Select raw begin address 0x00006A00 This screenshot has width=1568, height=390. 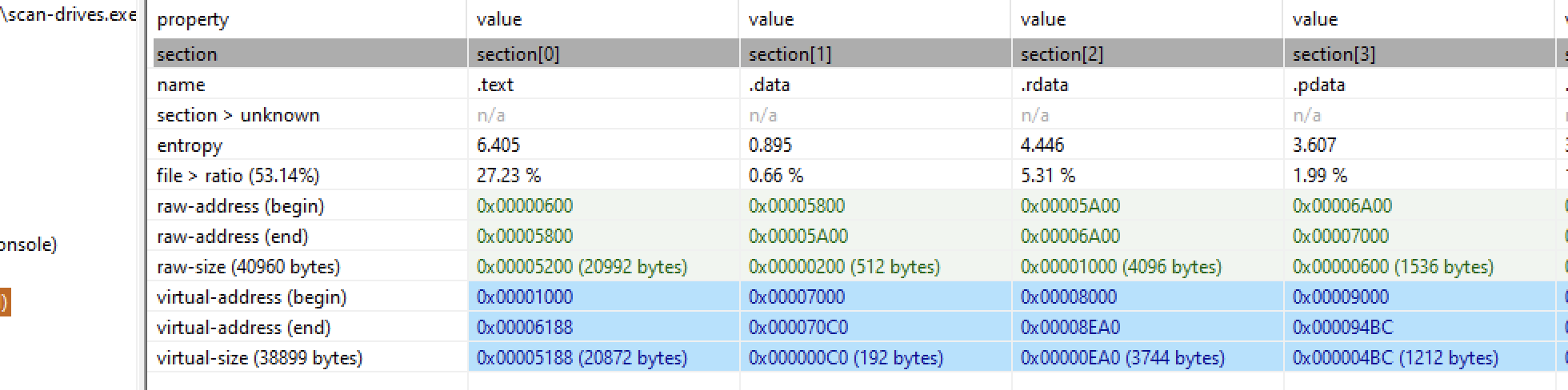pyautogui.click(x=1342, y=206)
